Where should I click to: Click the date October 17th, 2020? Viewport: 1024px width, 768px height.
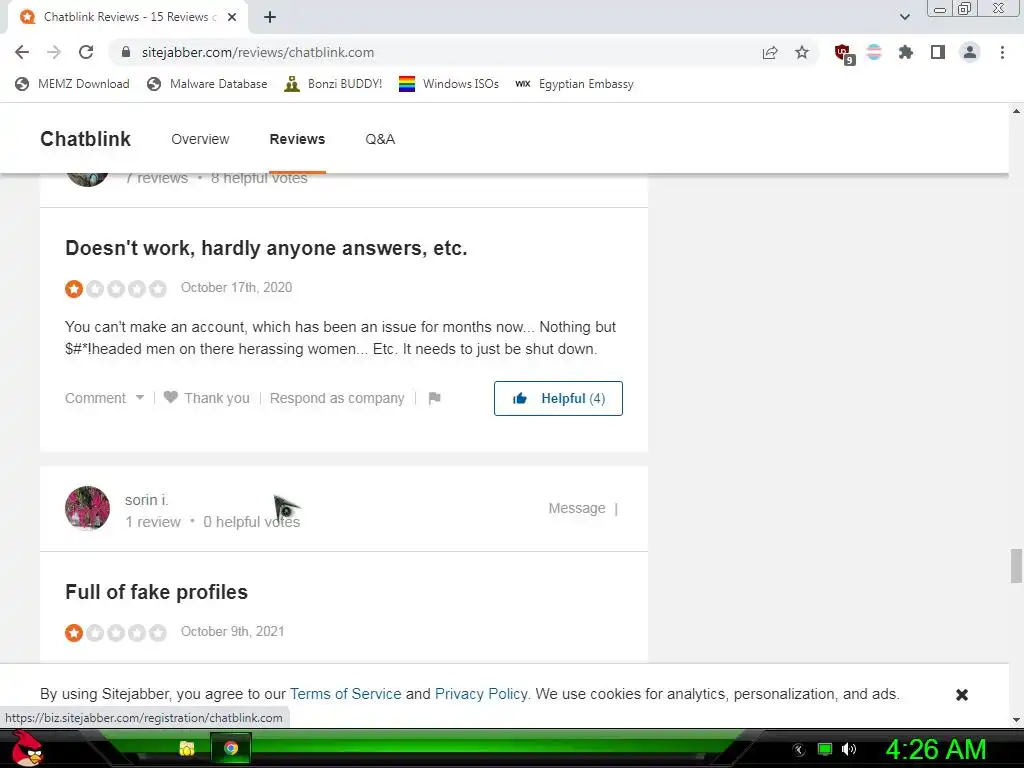point(236,287)
